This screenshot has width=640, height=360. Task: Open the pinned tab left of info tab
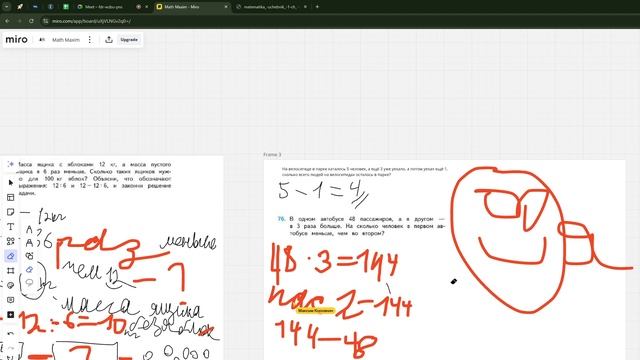pos(35,7)
